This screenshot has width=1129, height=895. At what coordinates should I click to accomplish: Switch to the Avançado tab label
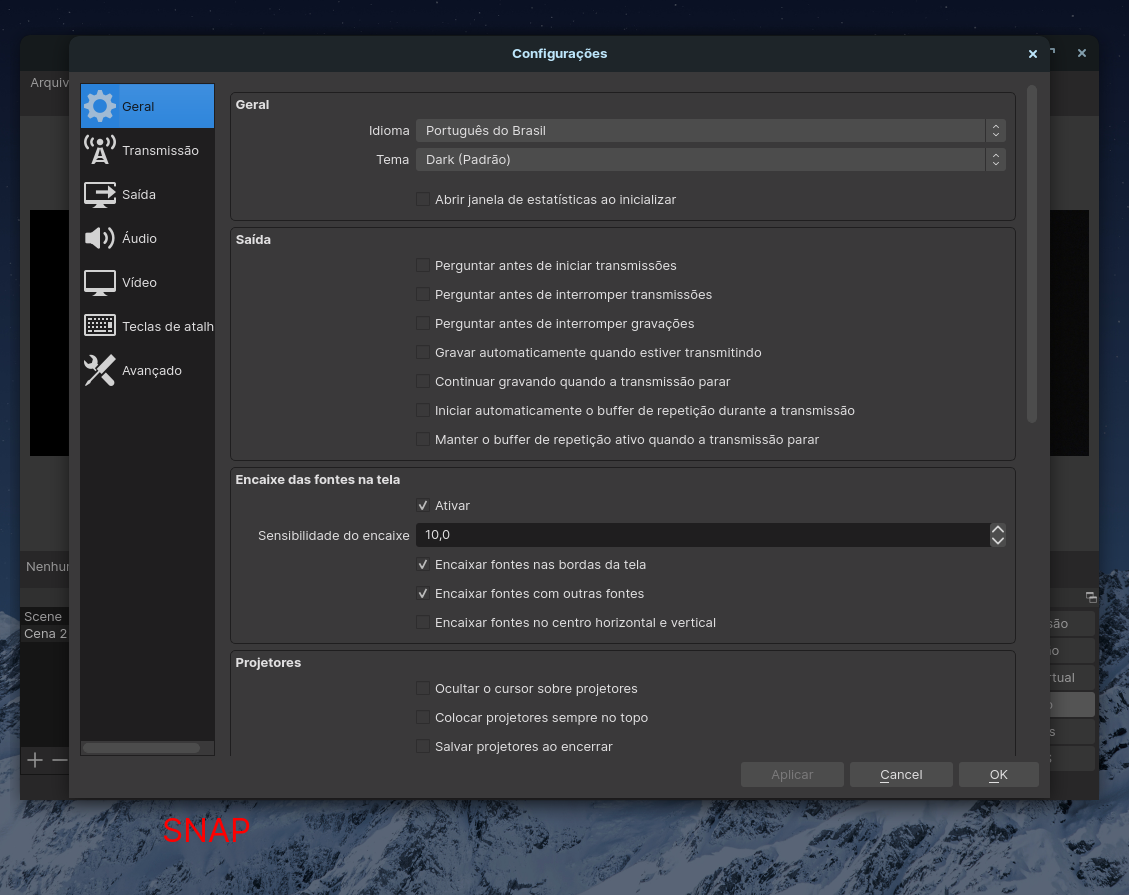pos(151,371)
